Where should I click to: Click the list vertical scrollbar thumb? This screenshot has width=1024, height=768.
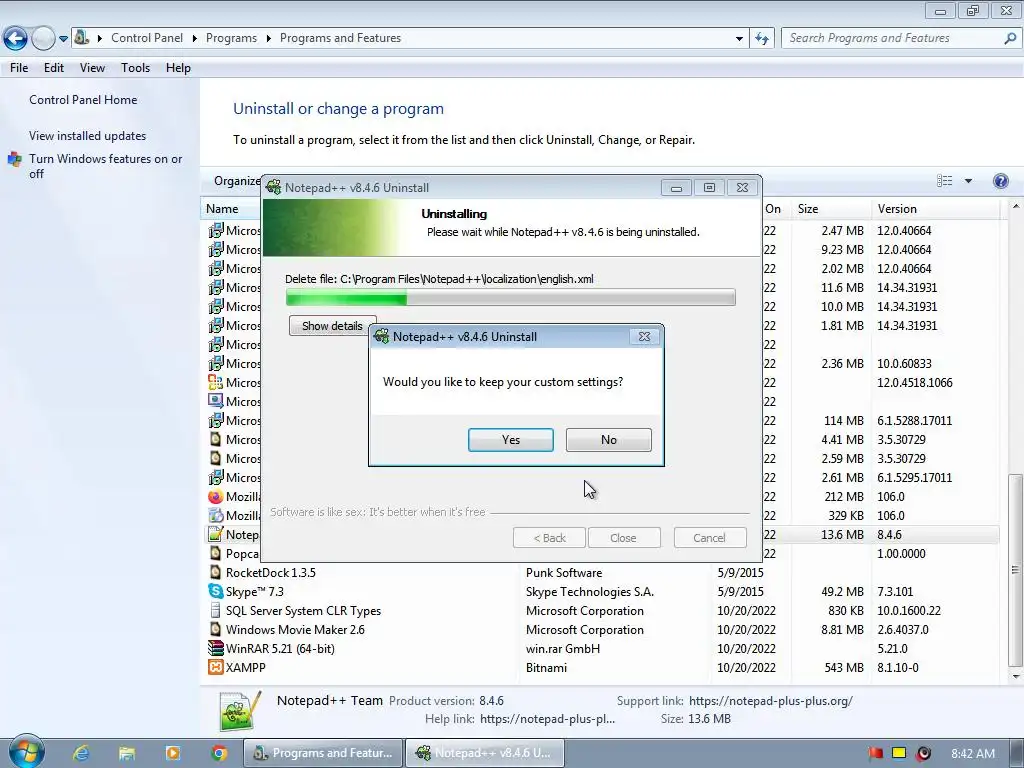(x=1015, y=569)
